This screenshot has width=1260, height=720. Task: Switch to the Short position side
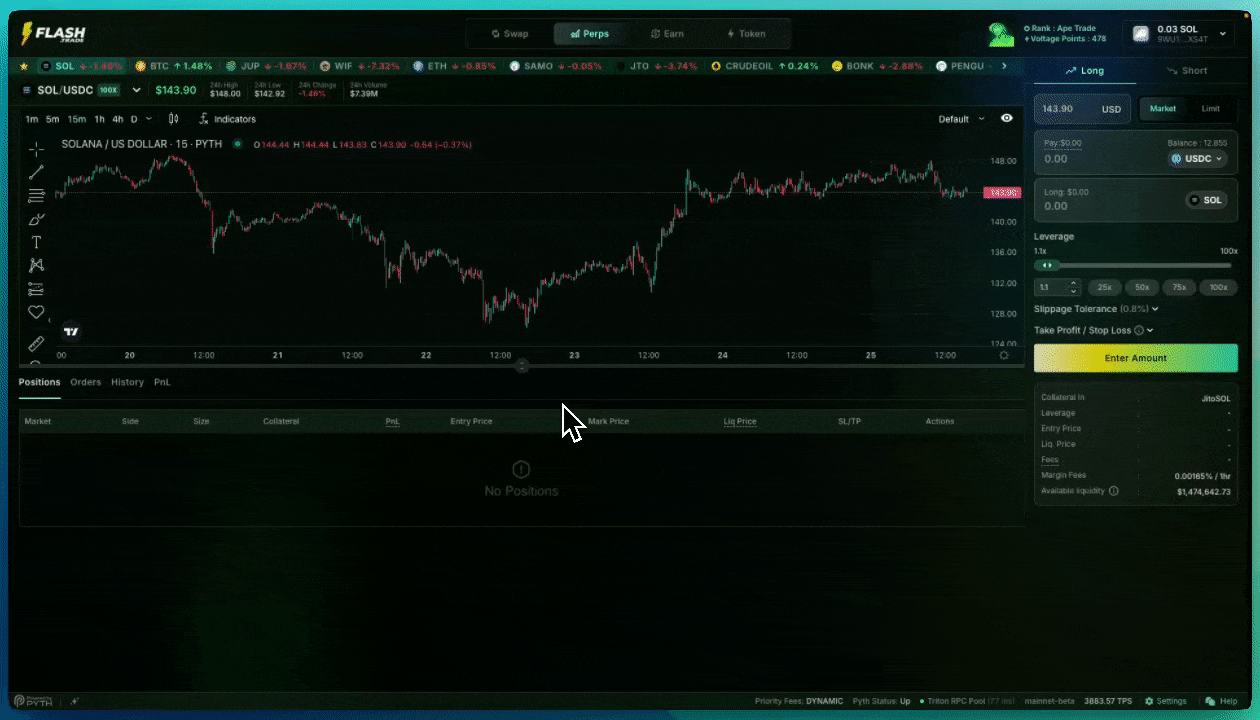pos(1186,71)
